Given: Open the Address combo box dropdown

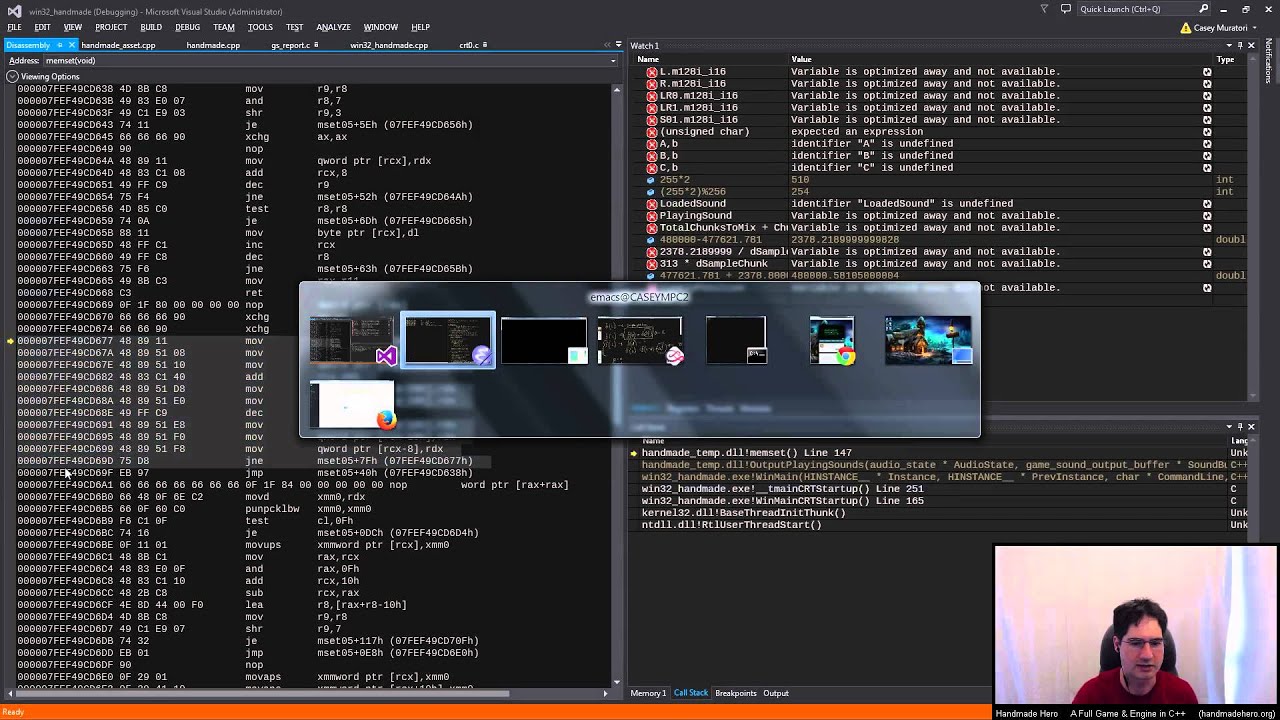Looking at the screenshot, I should pyautogui.click(x=613, y=61).
